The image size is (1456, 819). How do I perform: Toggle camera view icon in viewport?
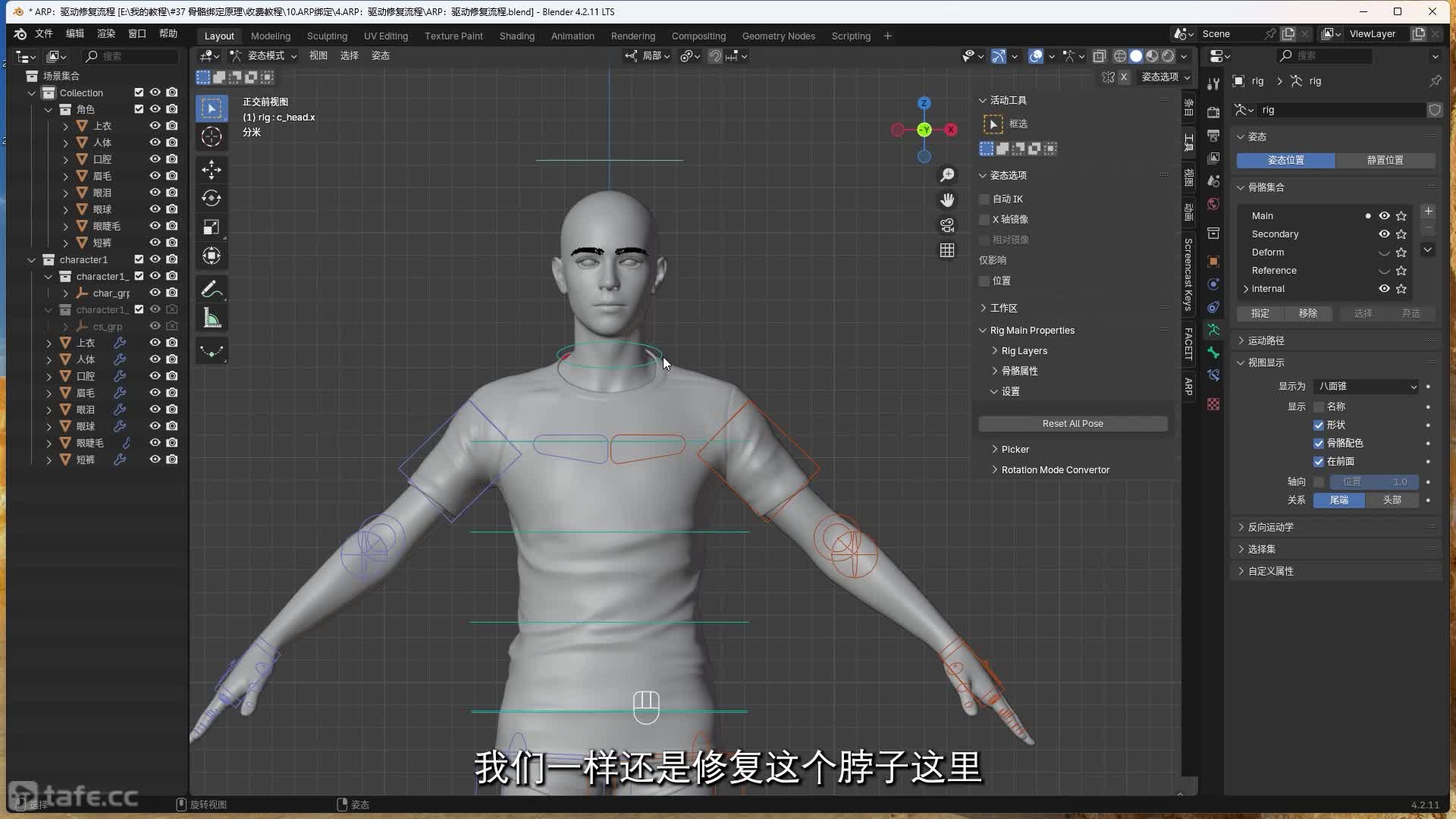click(x=947, y=225)
